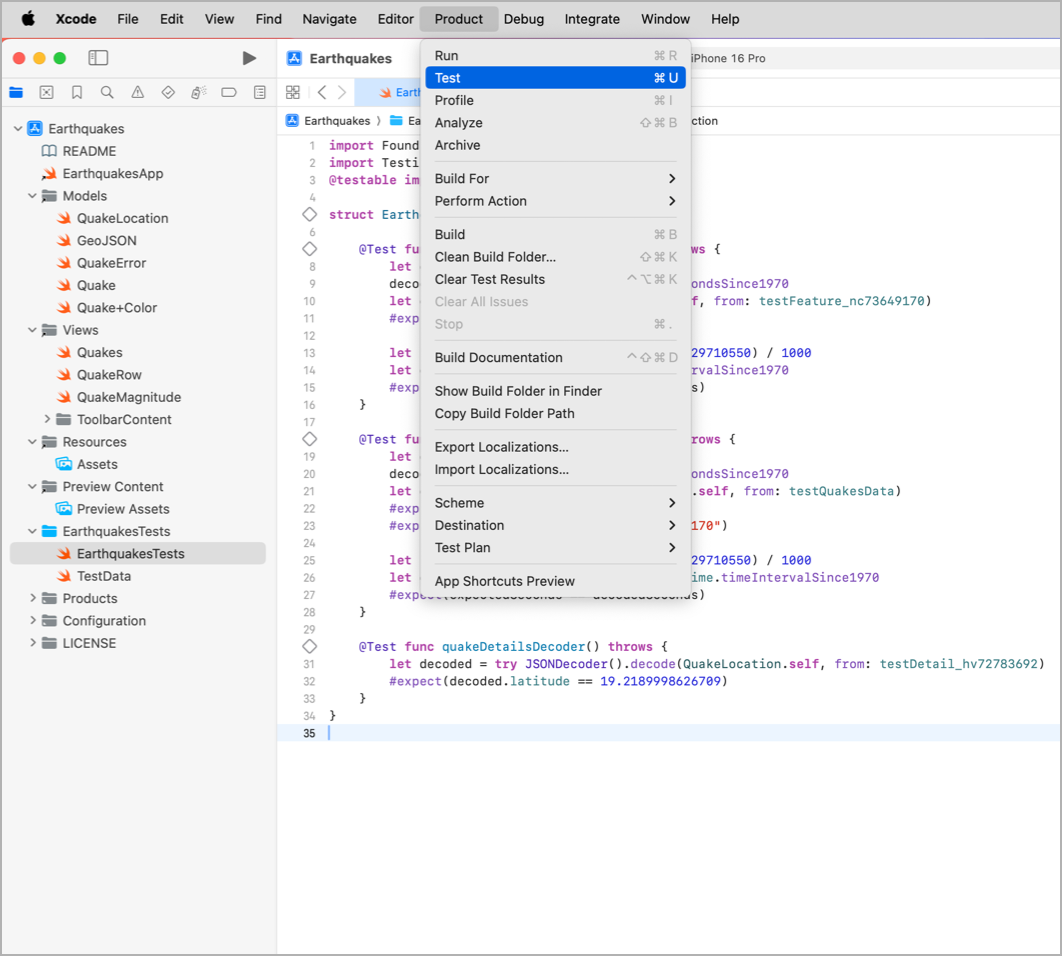Screen dimensions: 1062x956
Task: Choose Archive from the menu
Action: pos(555,145)
